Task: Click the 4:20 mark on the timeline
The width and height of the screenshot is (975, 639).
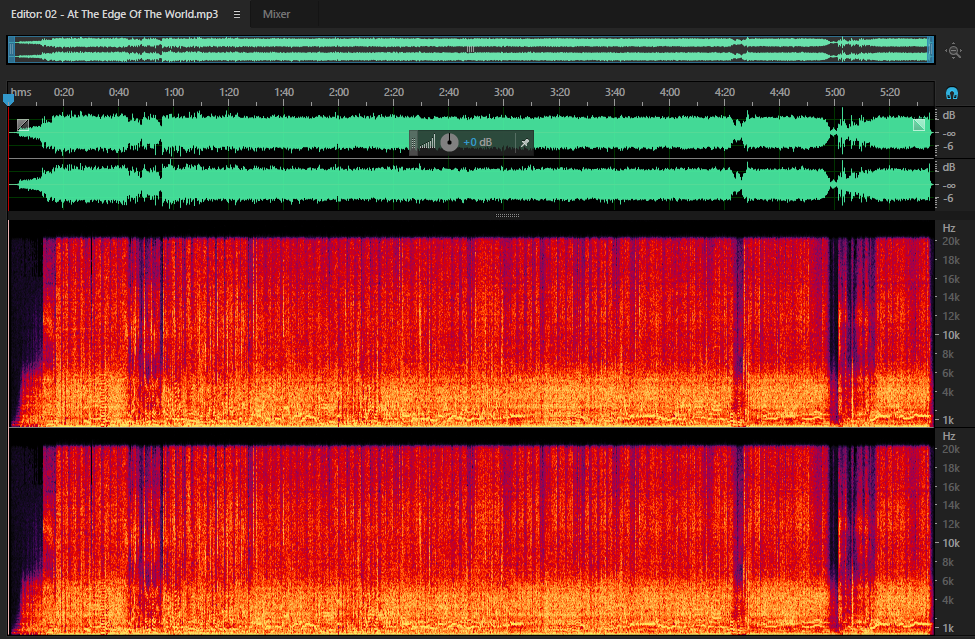Action: [x=724, y=92]
